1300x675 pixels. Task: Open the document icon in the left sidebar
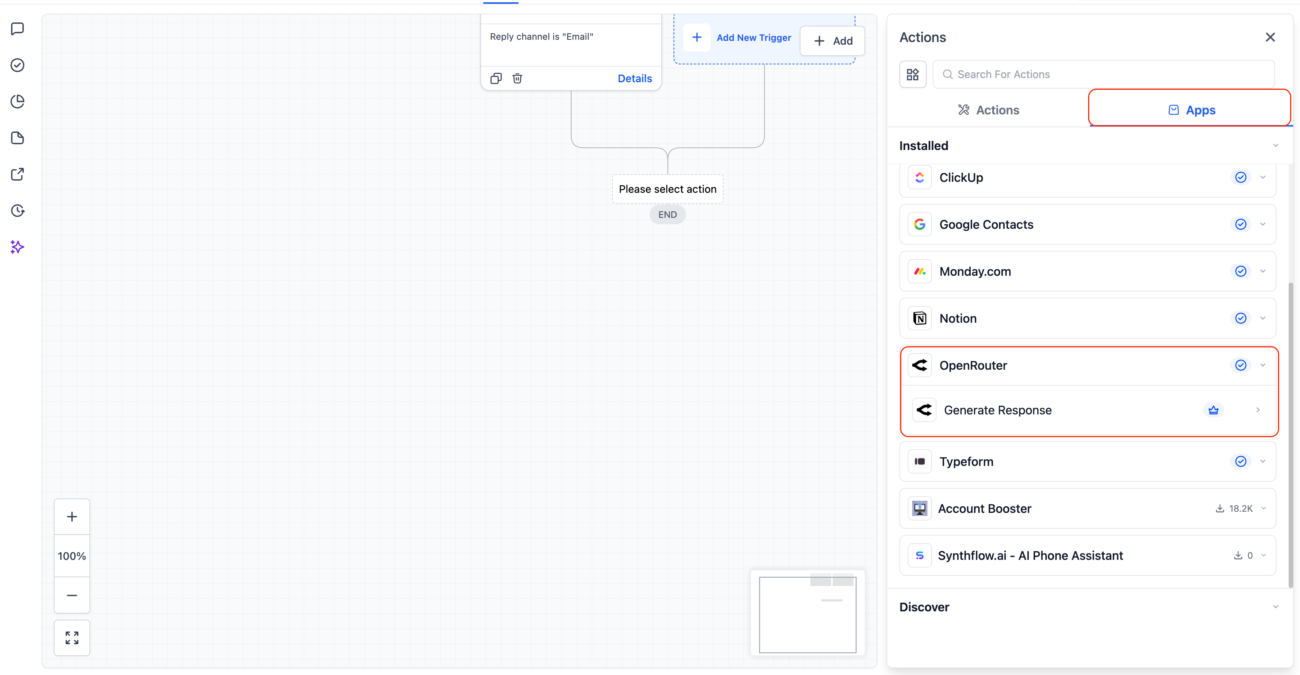click(16, 137)
